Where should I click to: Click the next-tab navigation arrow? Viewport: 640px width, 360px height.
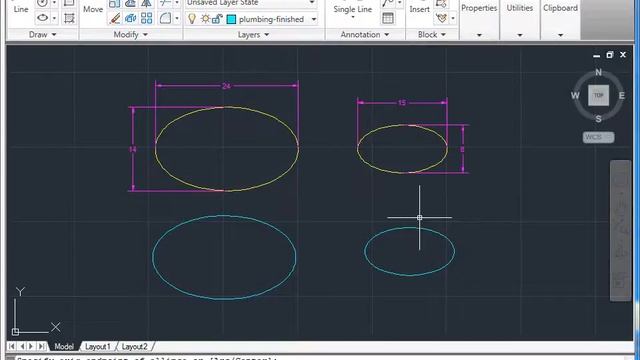tap(31, 347)
